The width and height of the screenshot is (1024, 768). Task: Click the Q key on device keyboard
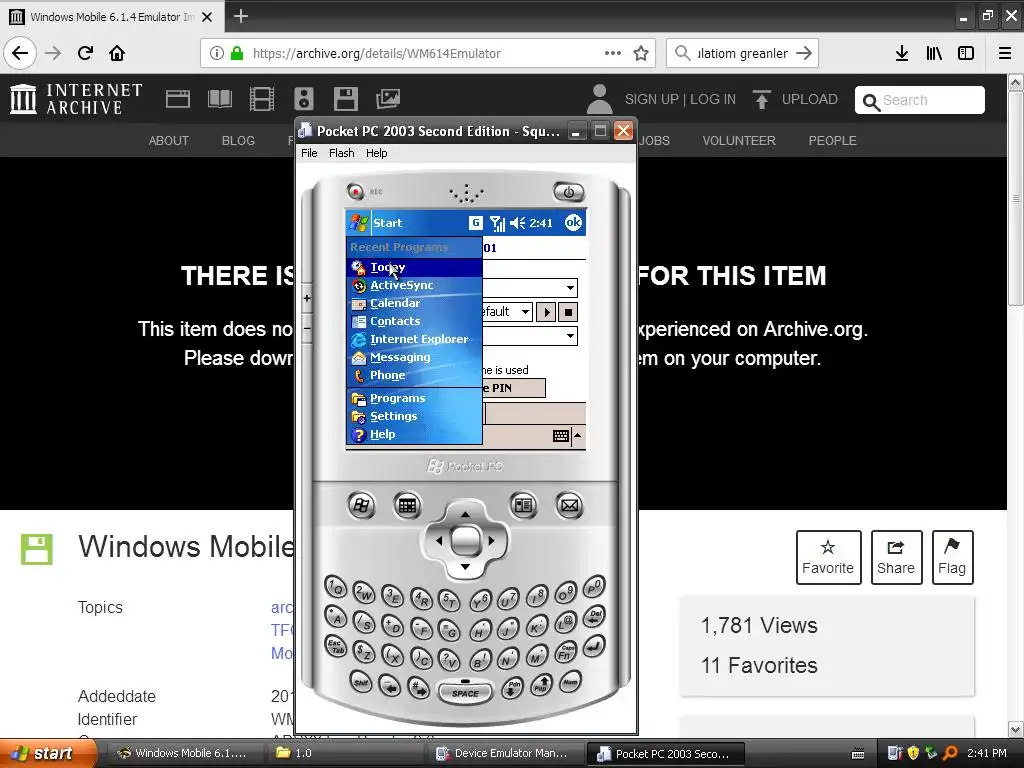[x=336, y=587]
